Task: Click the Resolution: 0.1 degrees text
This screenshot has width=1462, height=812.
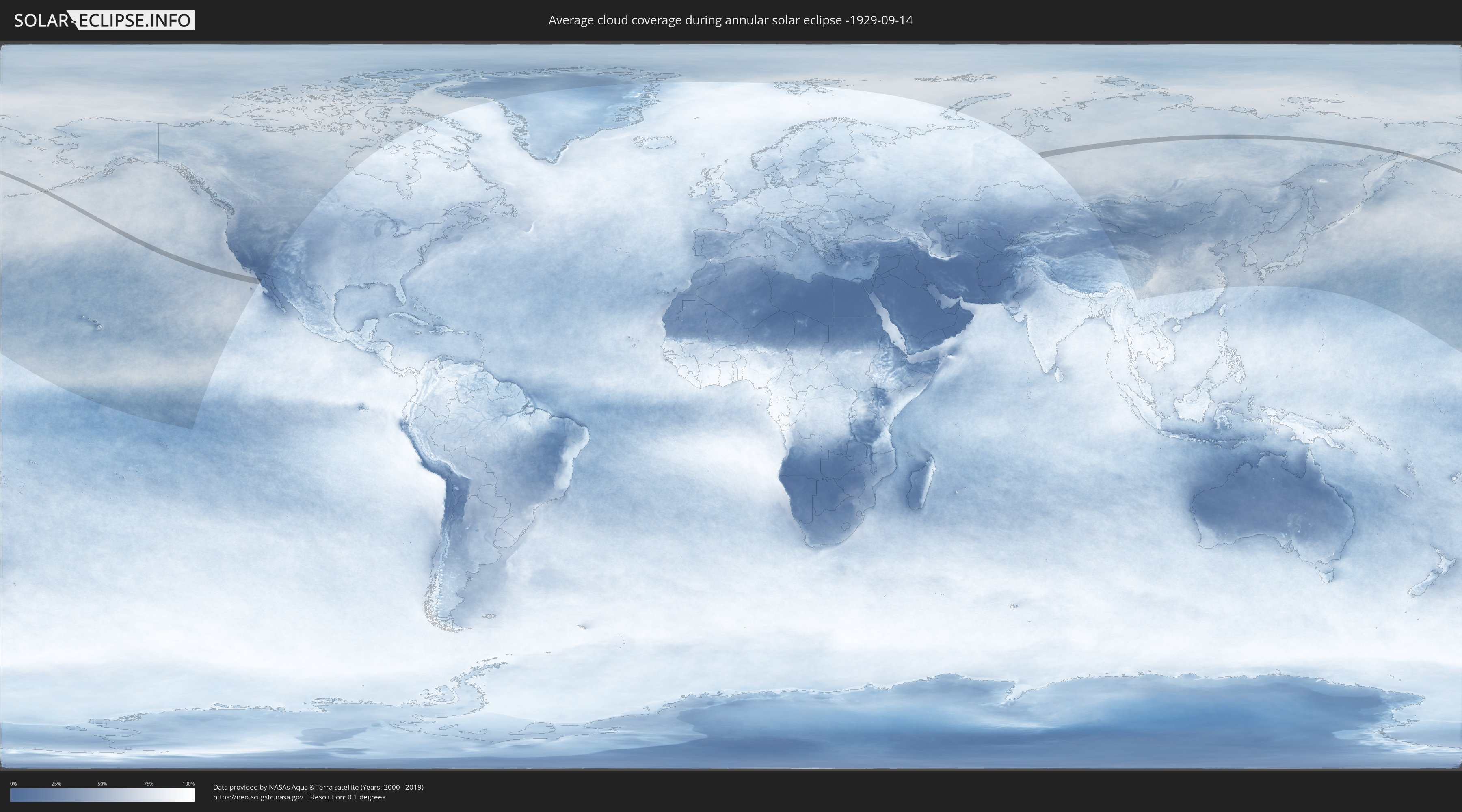Action: pyautogui.click(x=347, y=797)
